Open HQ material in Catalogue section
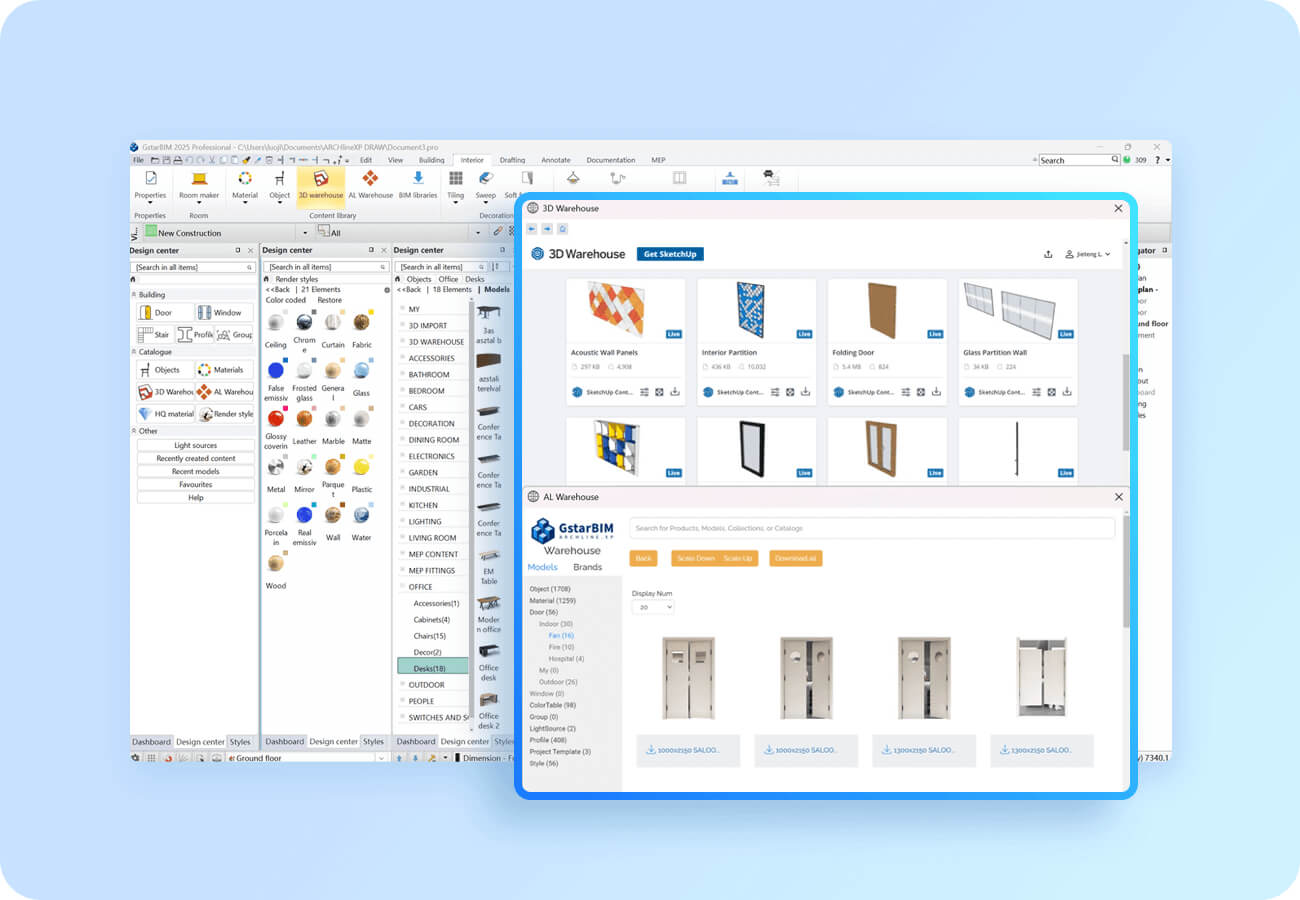The image size is (1300, 900). [x=166, y=414]
